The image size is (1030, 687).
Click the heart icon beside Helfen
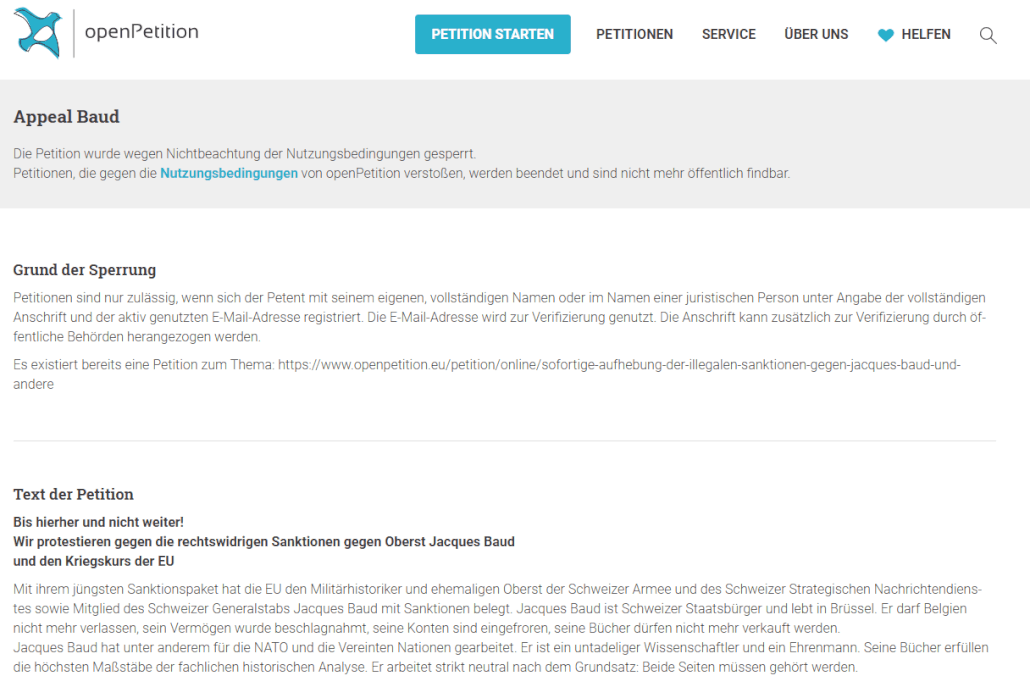pyautogui.click(x=885, y=35)
